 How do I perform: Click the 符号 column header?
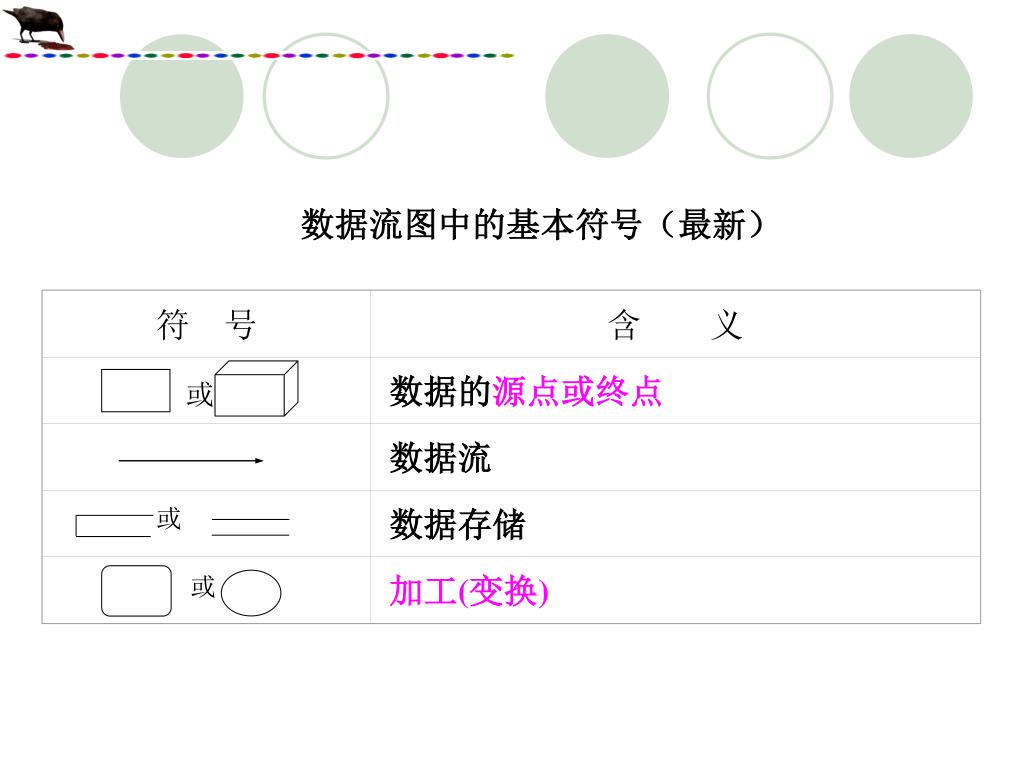tap(206, 325)
